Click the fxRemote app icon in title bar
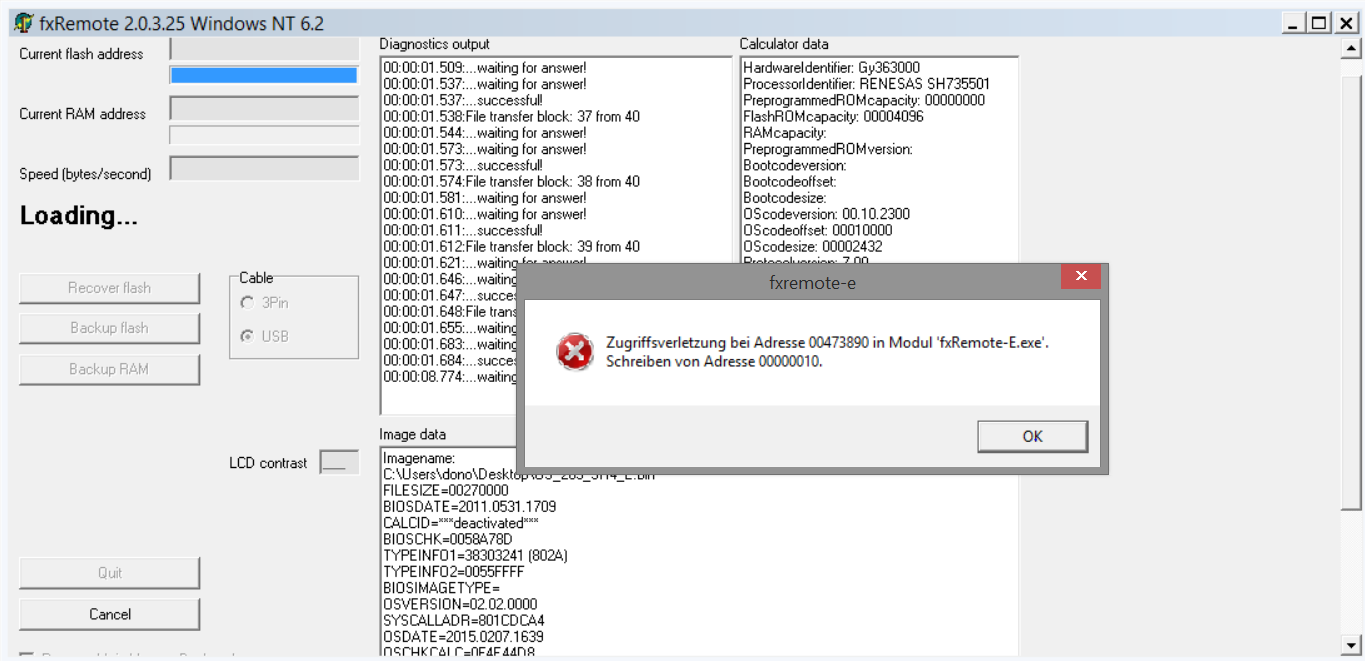This screenshot has height=661, width=1365. (23, 24)
